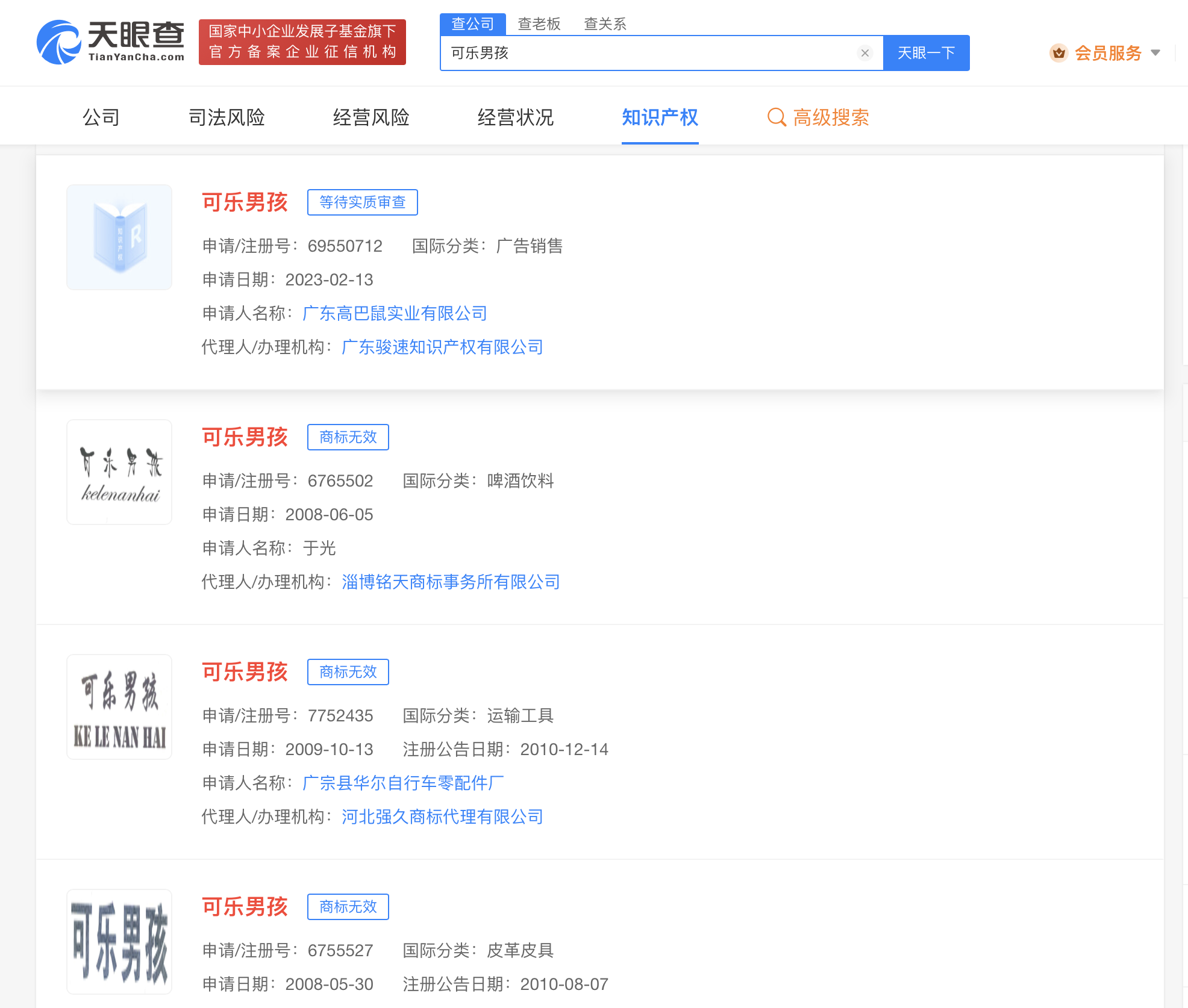1188x1008 pixels.
Task: Open 可乐男孩 trademark numbered 6755527
Action: coord(245,907)
